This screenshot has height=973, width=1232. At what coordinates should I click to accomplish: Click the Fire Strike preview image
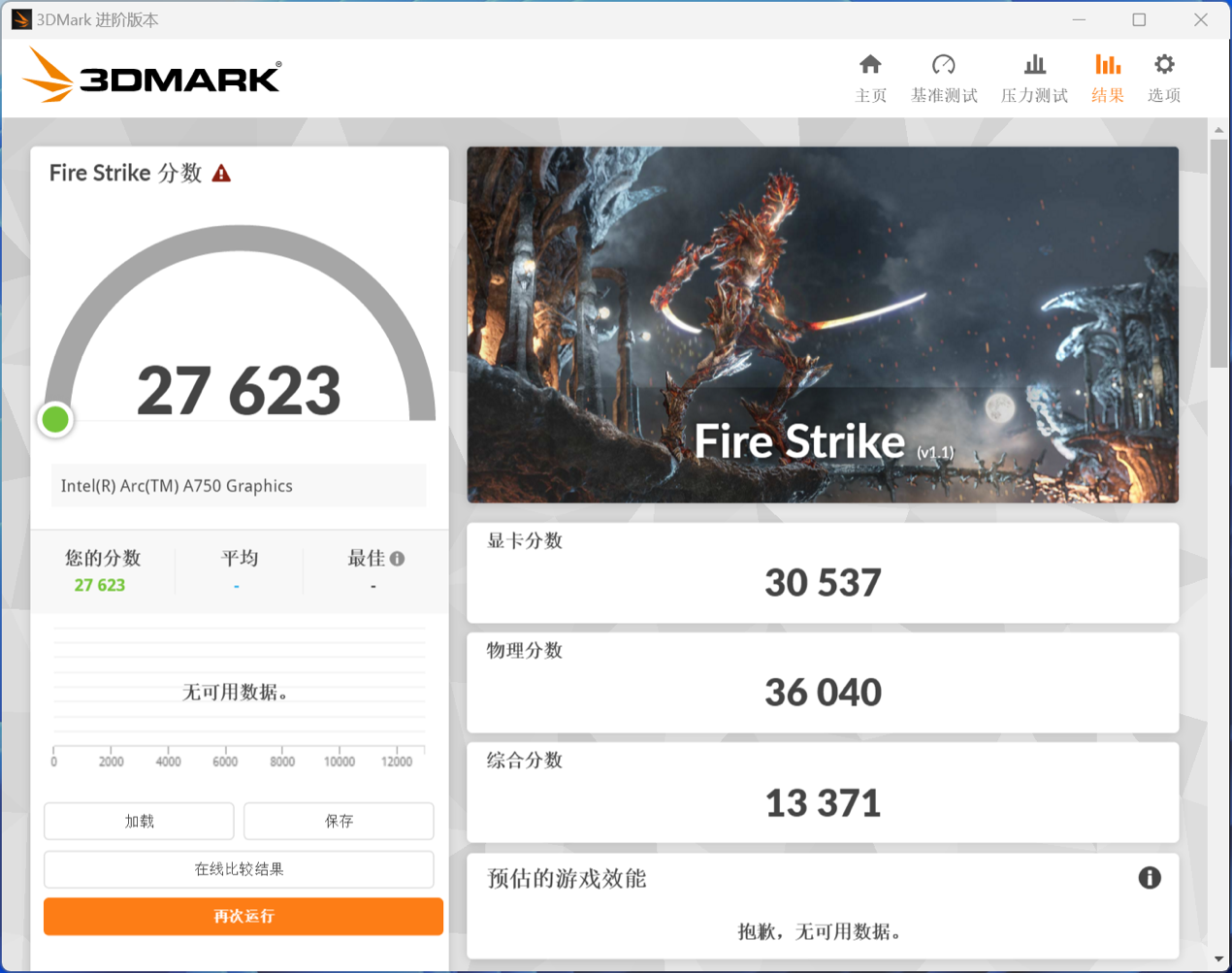click(x=823, y=325)
